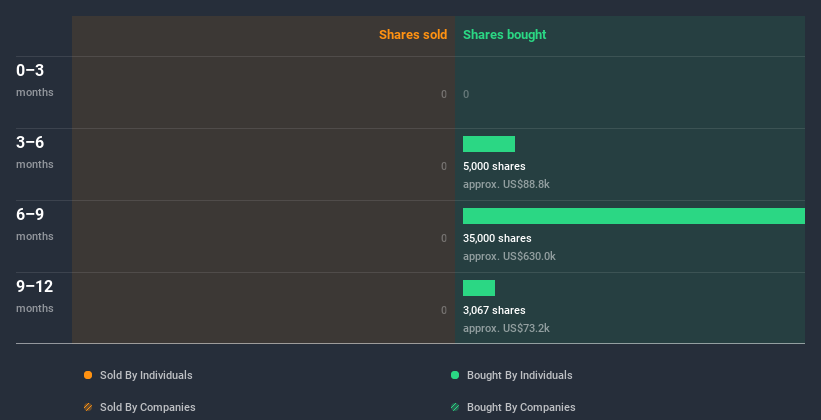
Task: Click the green Bought By Individuals legend dot
Action: [455, 375]
